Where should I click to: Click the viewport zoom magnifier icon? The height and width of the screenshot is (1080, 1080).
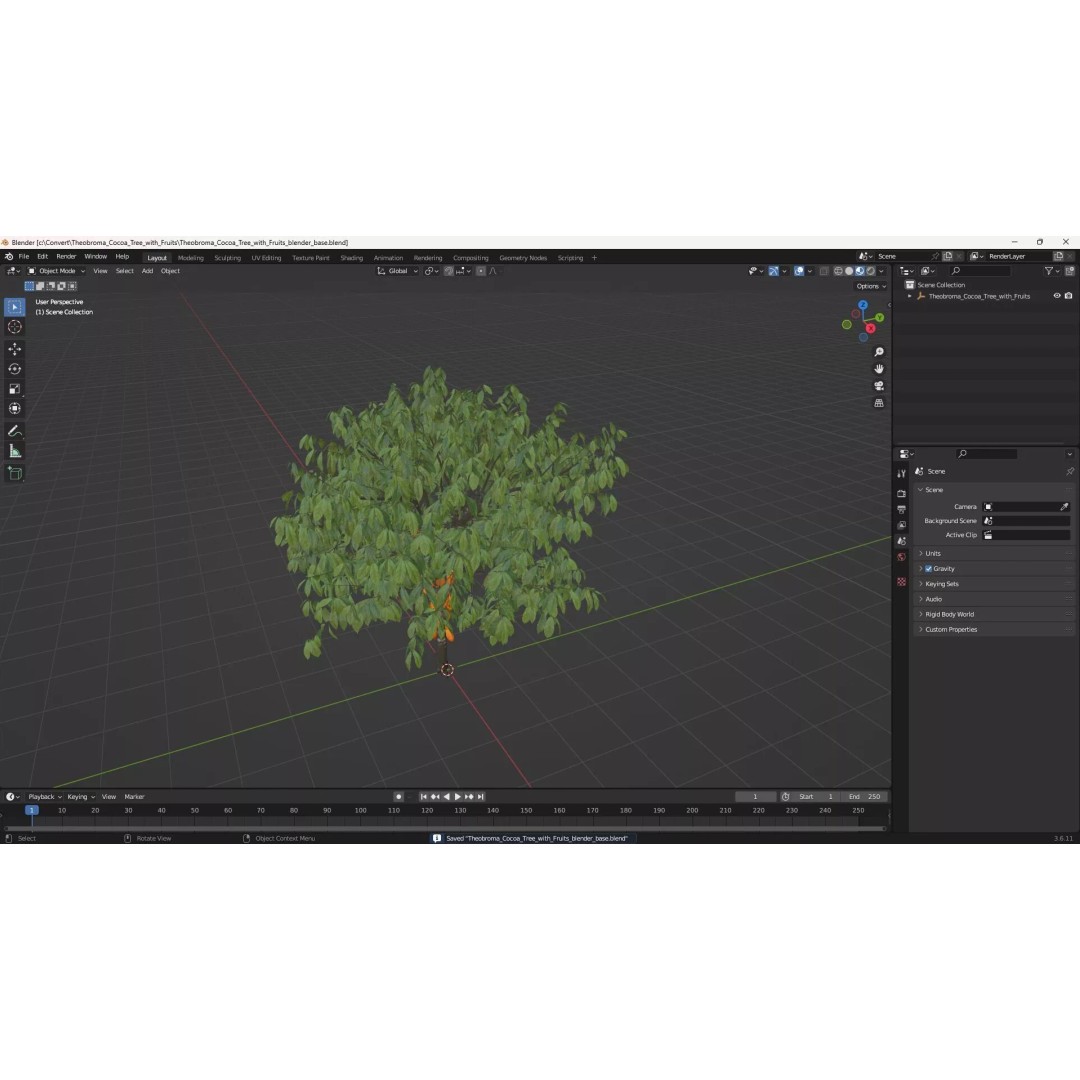coord(879,352)
